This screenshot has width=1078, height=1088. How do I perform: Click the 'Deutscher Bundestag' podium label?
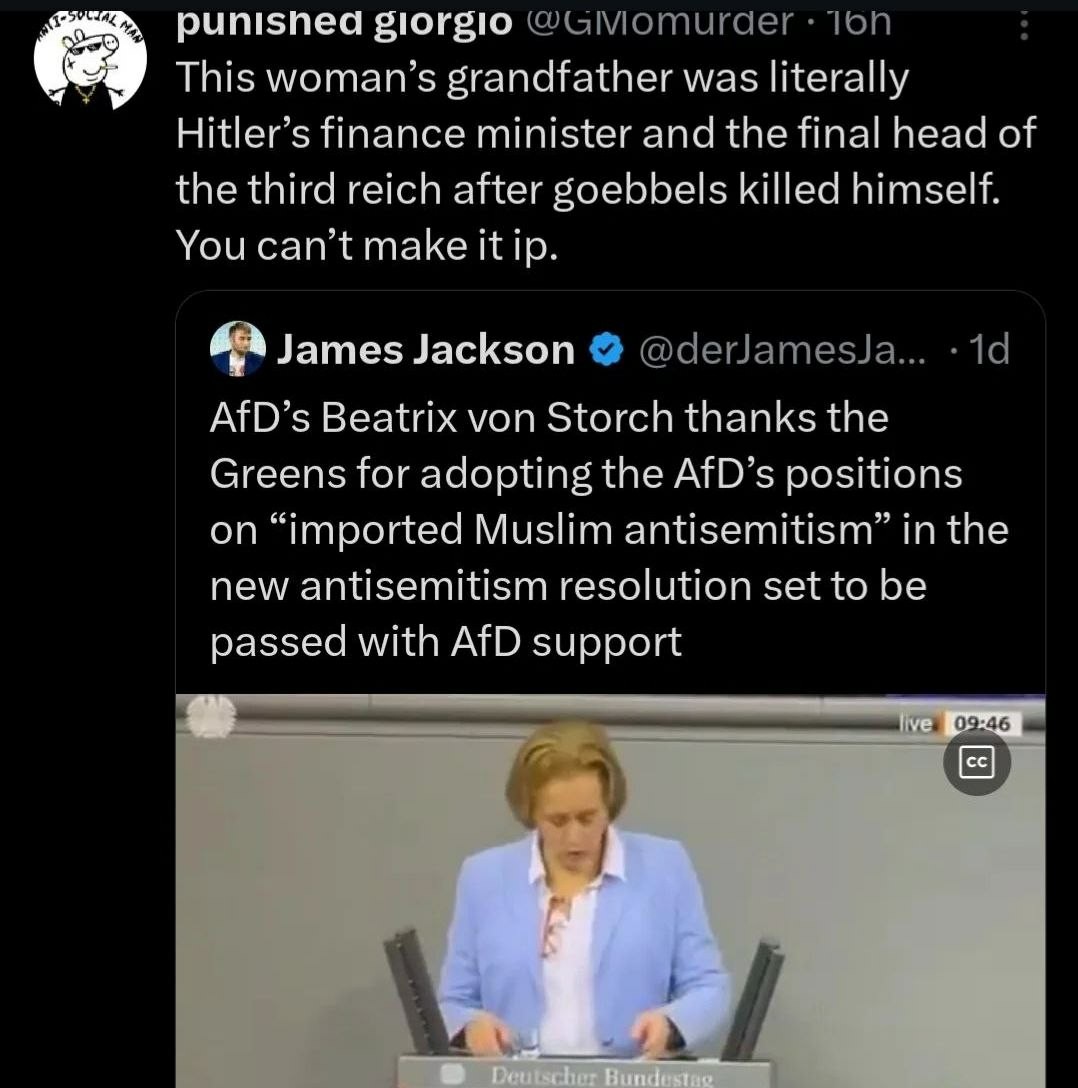pos(602,1077)
